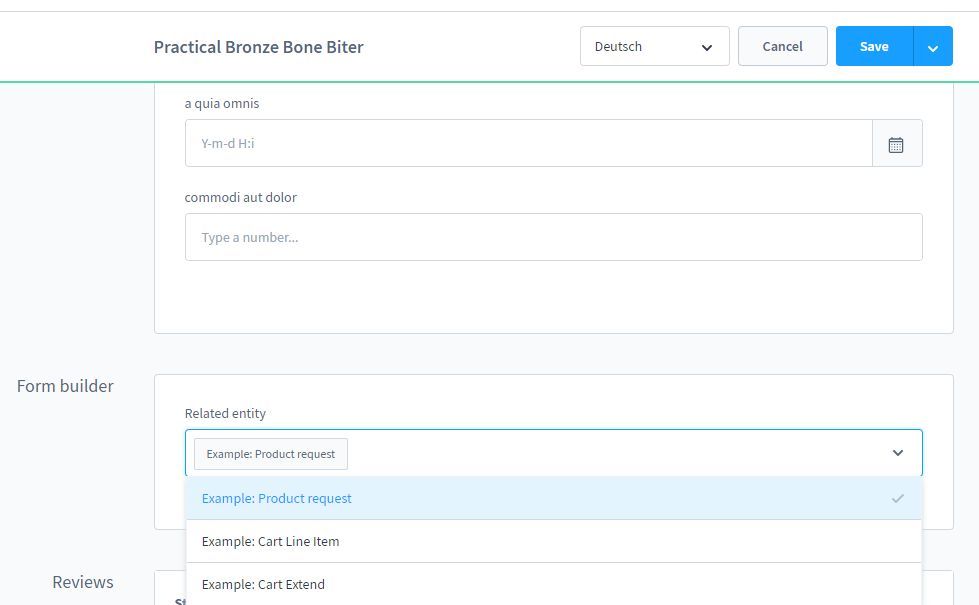The height and width of the screenshot is (605, 979).
Task: Click the checkmark beside selected Product request option
Action: [897, 498]
